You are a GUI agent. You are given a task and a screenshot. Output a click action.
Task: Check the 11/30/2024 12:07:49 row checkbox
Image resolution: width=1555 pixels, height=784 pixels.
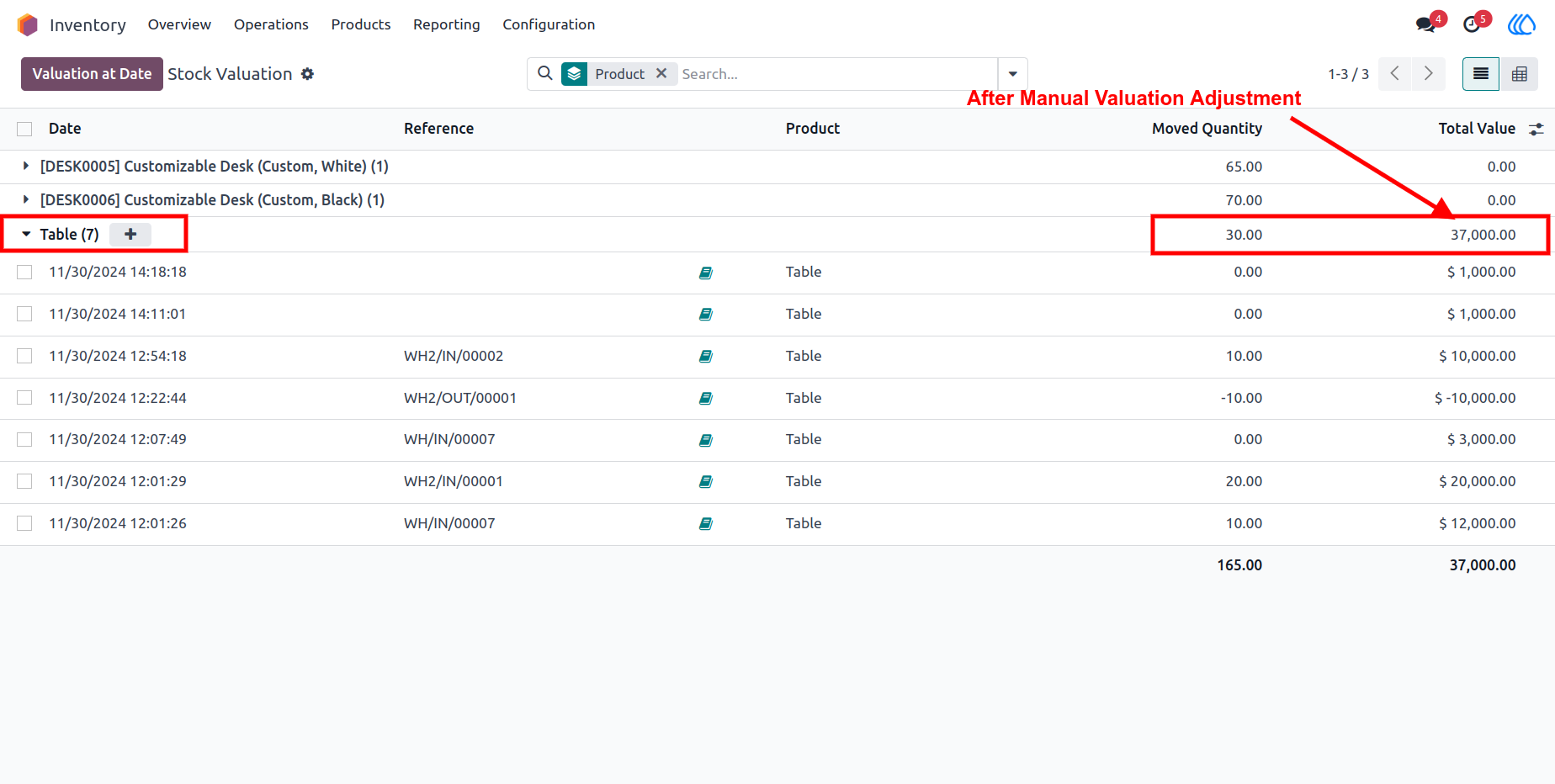point(24,439)
